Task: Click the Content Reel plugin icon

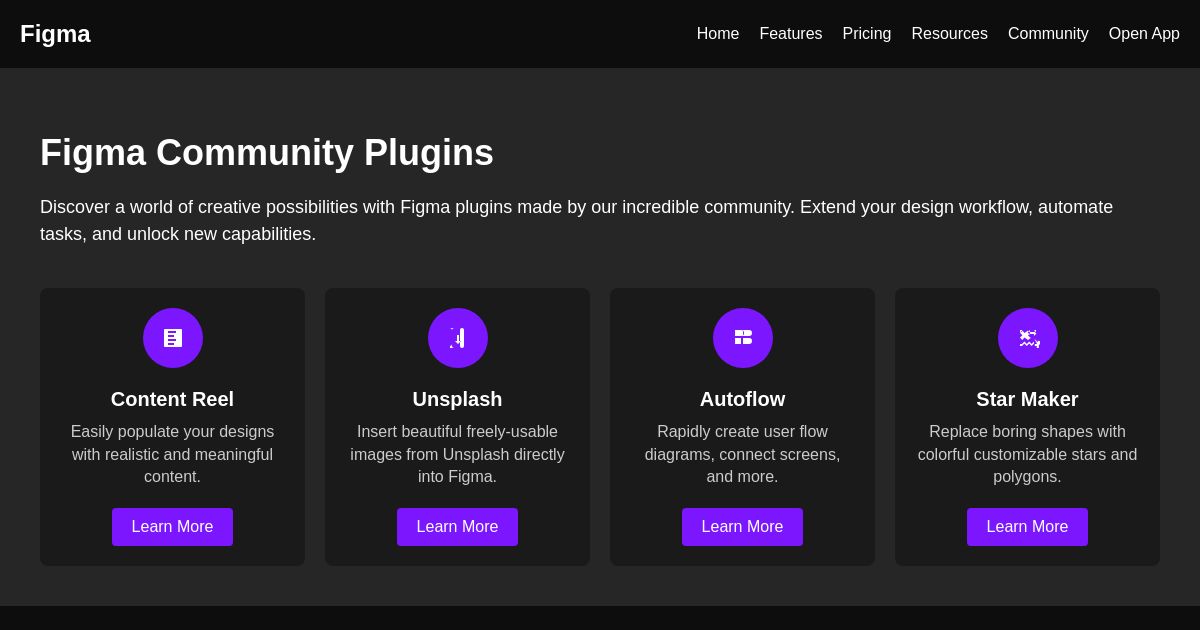Action: point(172,338)
